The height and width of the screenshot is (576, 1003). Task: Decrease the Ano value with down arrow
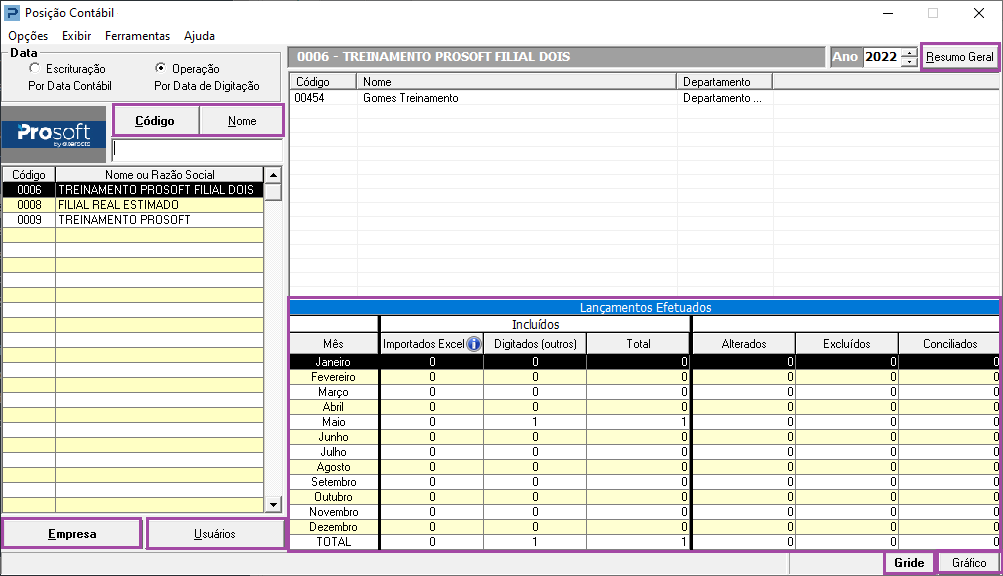[909, 61]
